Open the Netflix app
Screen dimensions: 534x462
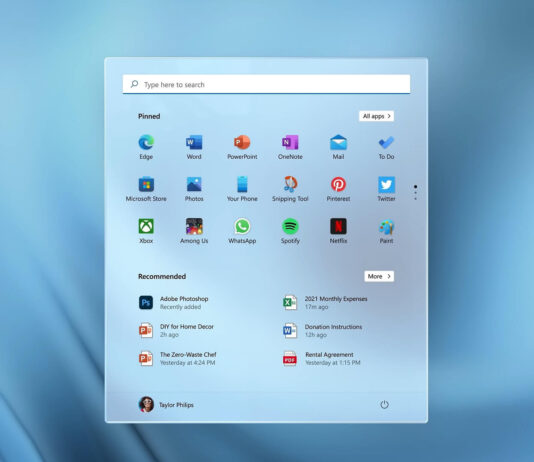[x=338, y=231]
